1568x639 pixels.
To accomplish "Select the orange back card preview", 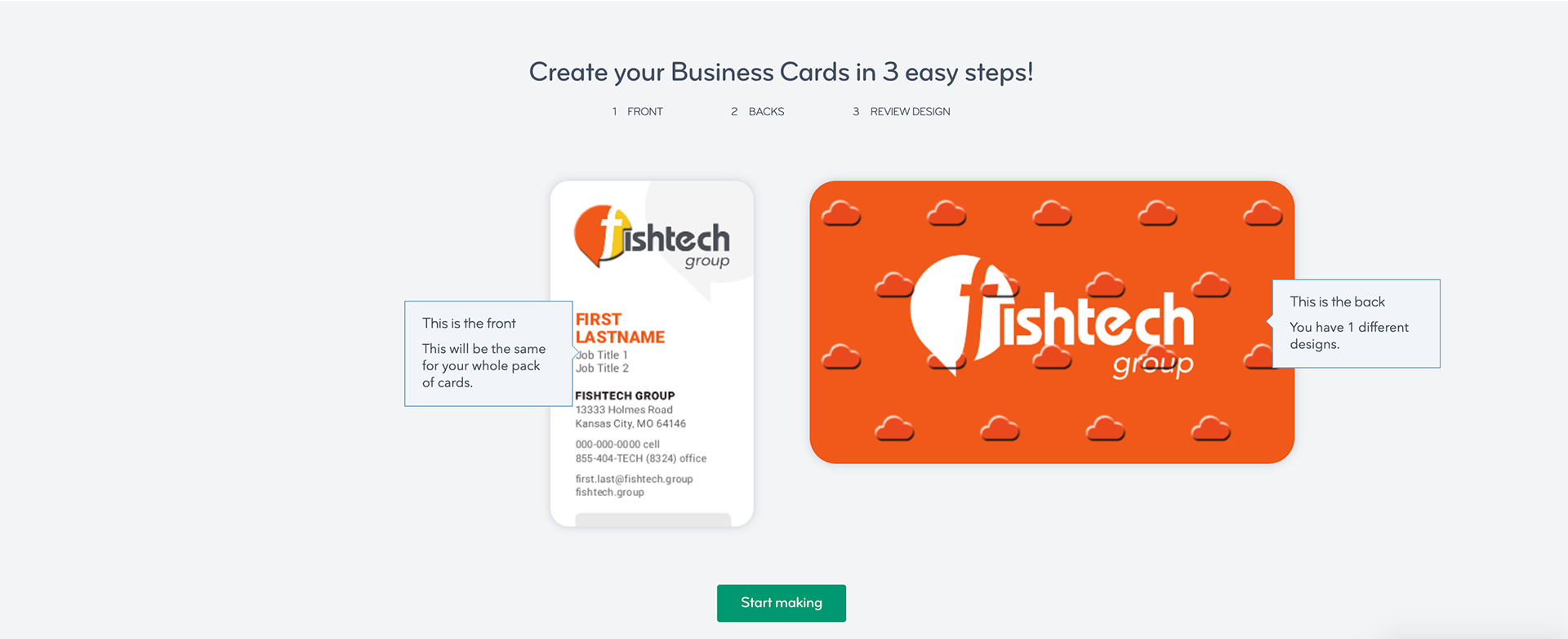I will pos(1052,322).
